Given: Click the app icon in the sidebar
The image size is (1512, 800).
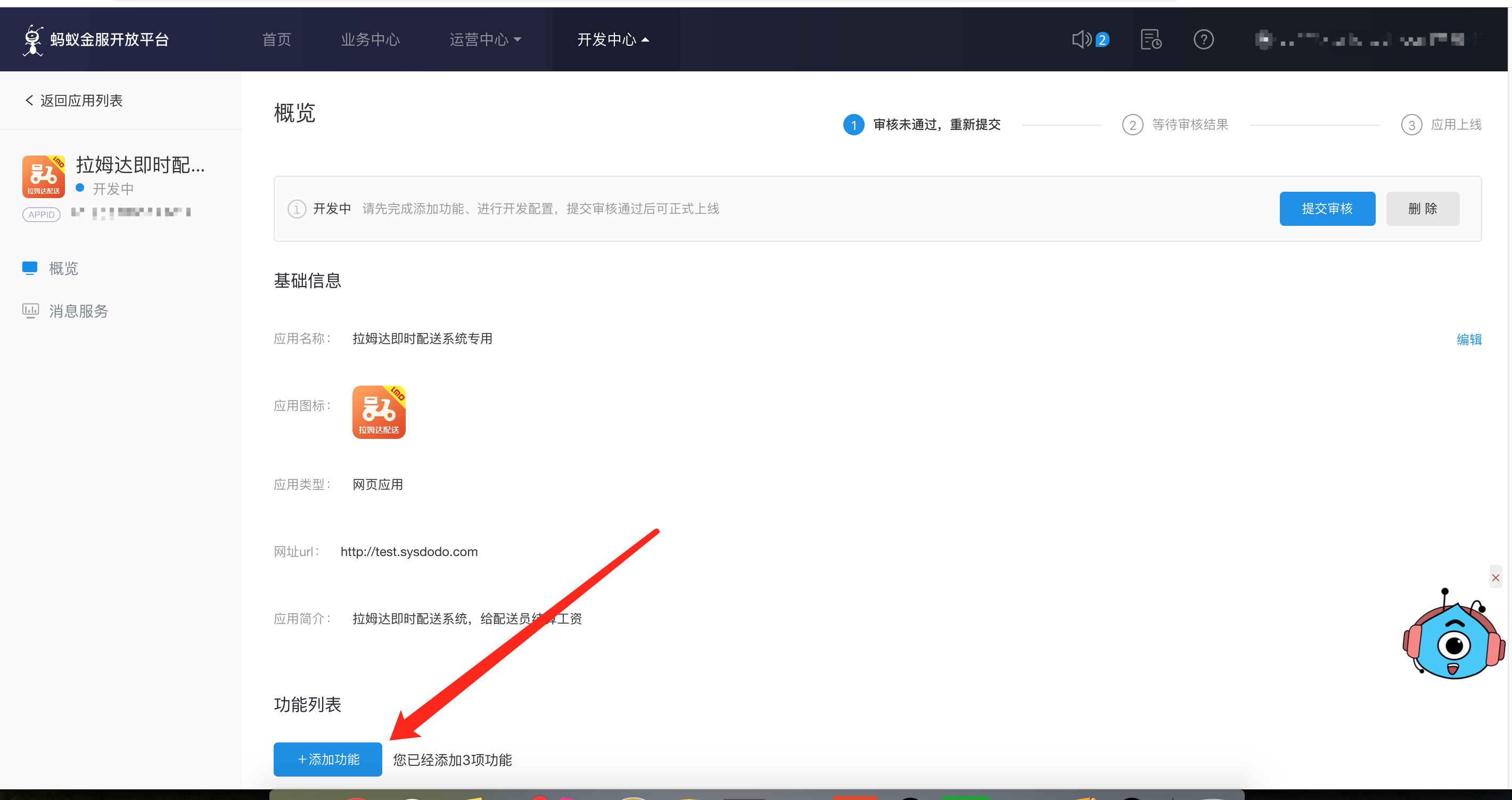Looking at the screenshot, I should tap(44, 176).
